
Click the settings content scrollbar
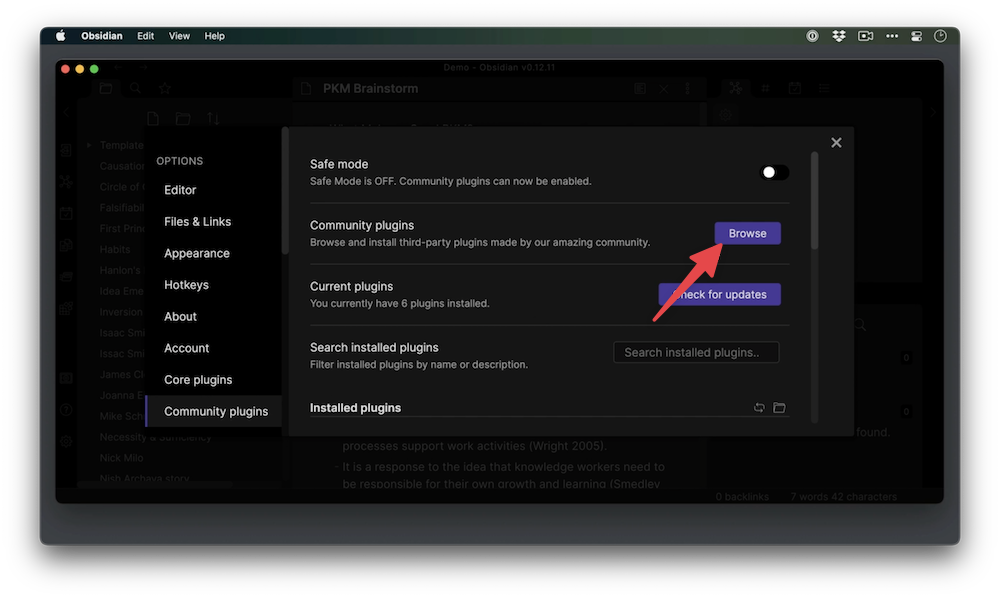point(814,201)
